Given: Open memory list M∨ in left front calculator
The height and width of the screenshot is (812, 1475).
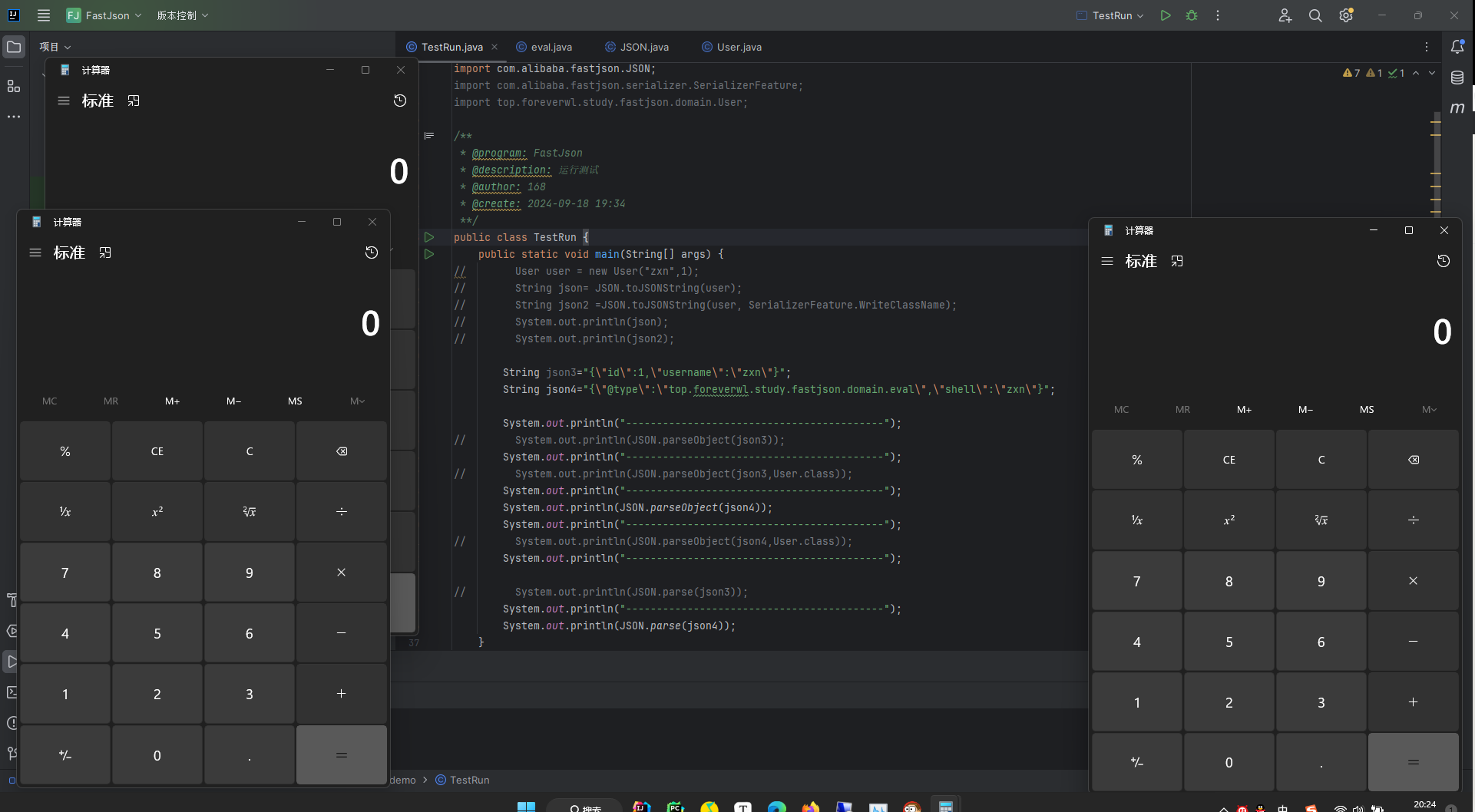Looking at the screenshot, I should [357, 401].
